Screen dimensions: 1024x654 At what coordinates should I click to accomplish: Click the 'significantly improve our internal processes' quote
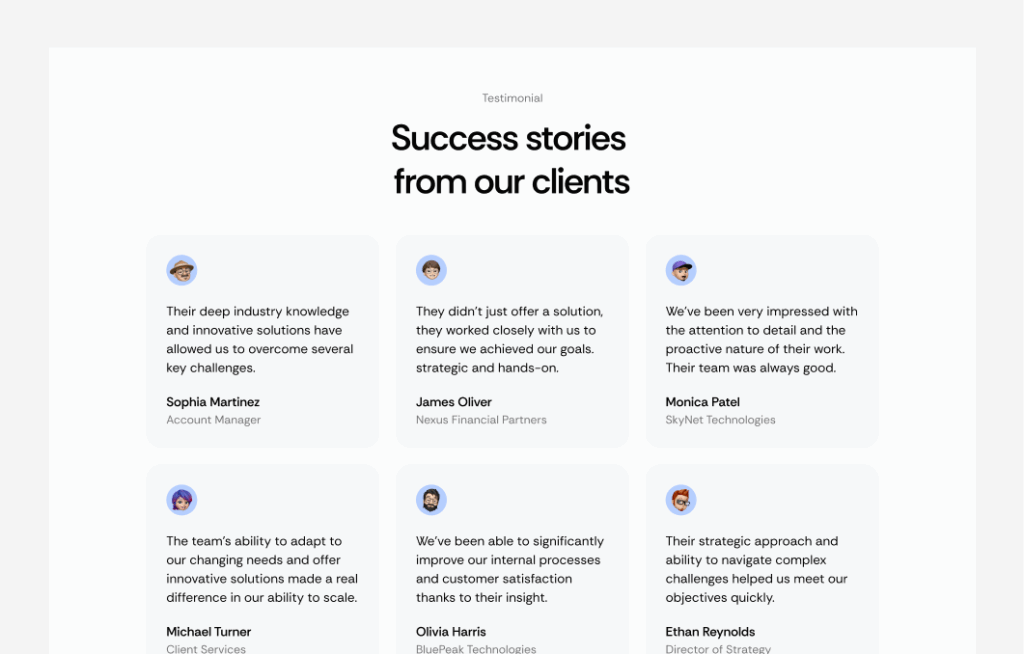pyautogui.click(x=510, y=569)
